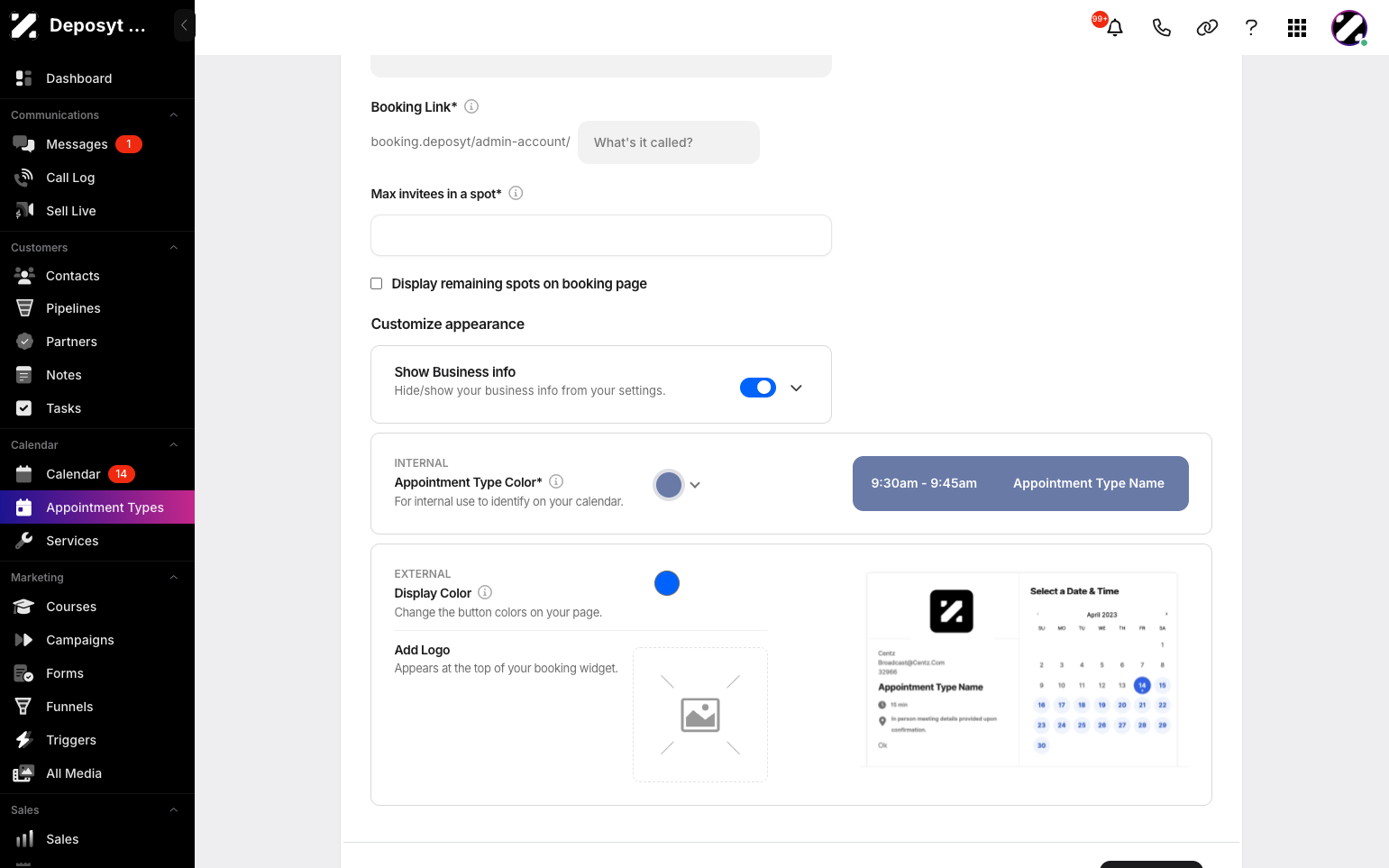Open user profile avatar
Image resolution: width=1389 pixels, height=868 pixels.
point(1349,28)
